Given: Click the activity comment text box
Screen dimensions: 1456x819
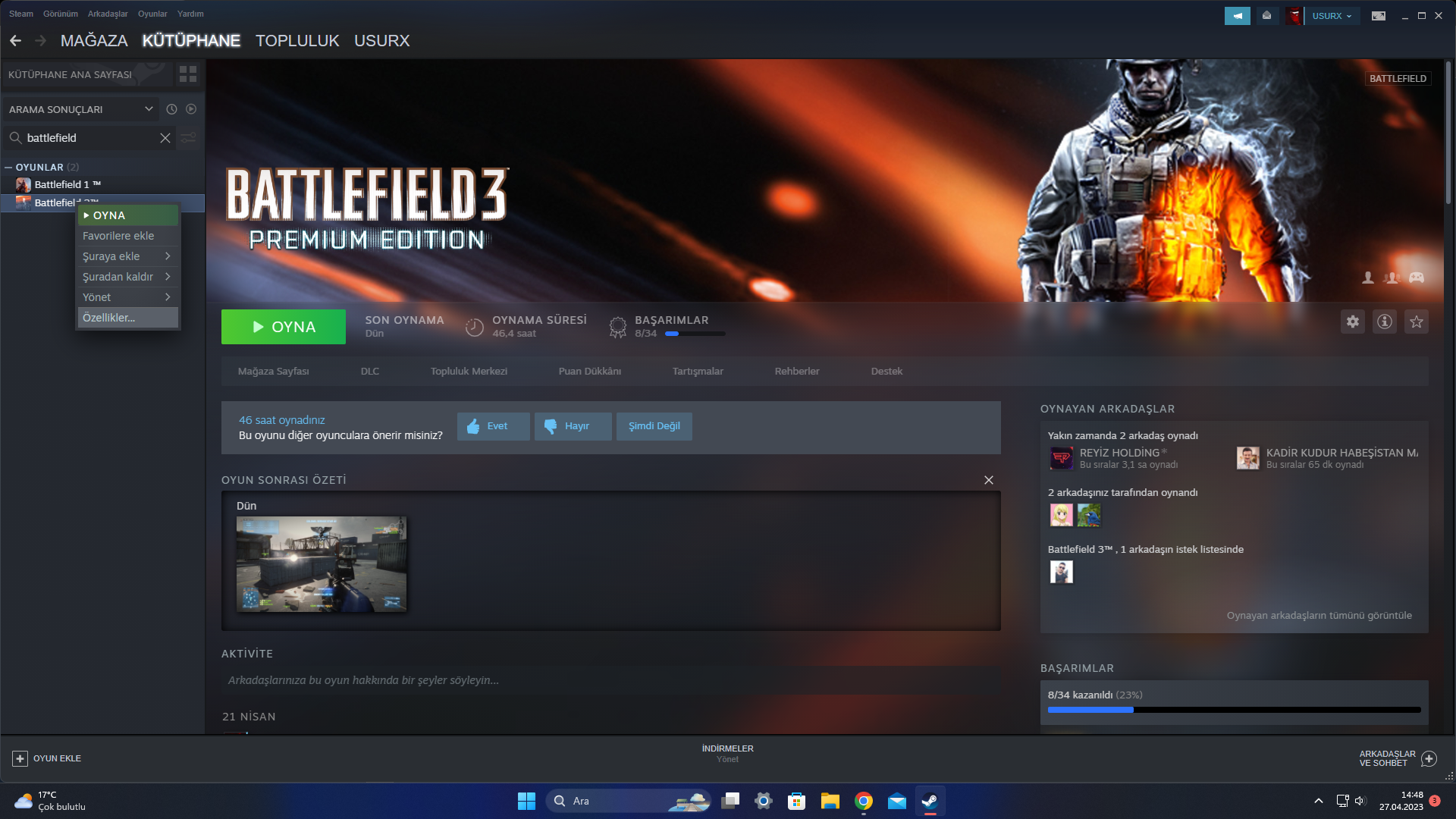Looking at the screenshot, I should (x=611, y=680).
